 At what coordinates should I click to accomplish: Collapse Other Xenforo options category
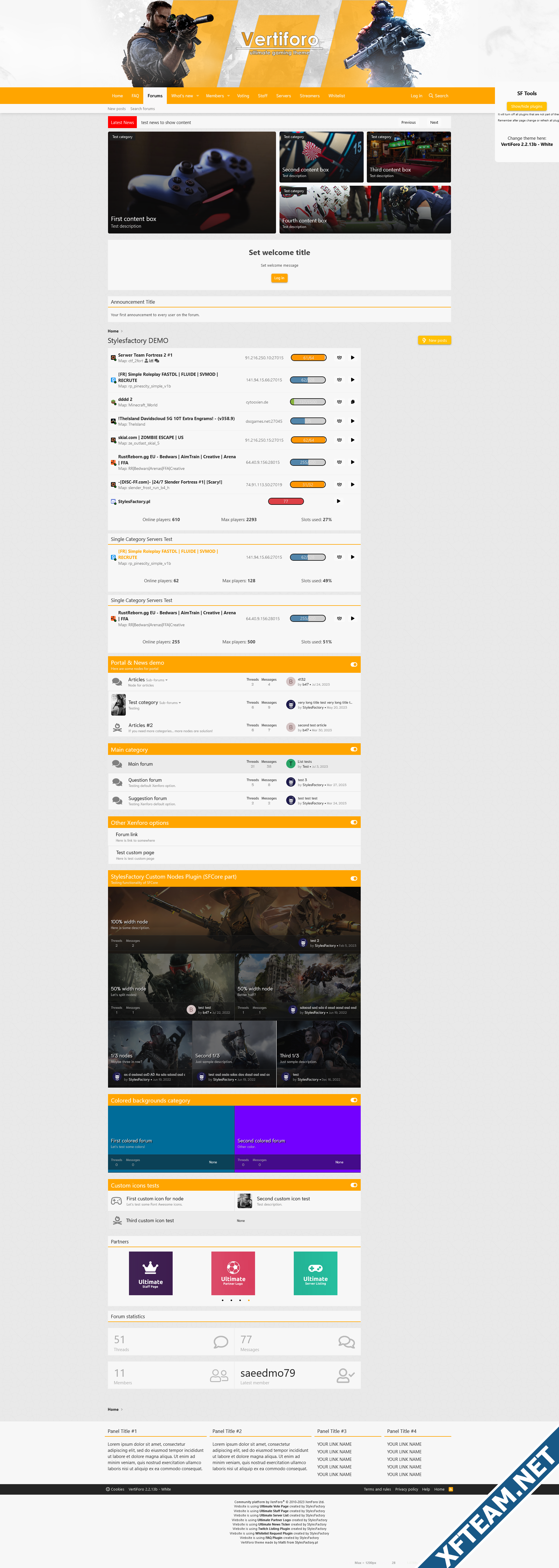[x=354, y=822]
